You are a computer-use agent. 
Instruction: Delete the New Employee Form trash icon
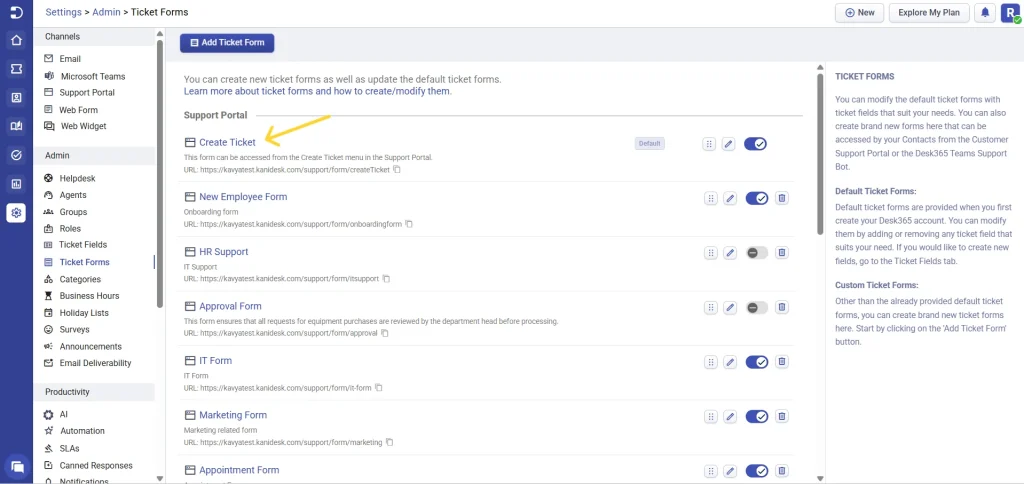point(782,198)
